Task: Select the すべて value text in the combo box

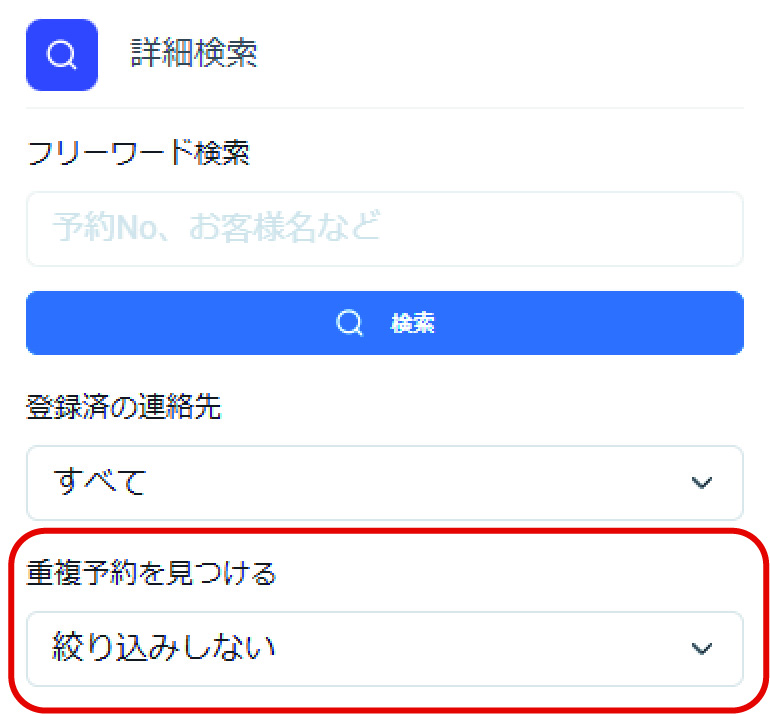Action: tap(100, 483)
